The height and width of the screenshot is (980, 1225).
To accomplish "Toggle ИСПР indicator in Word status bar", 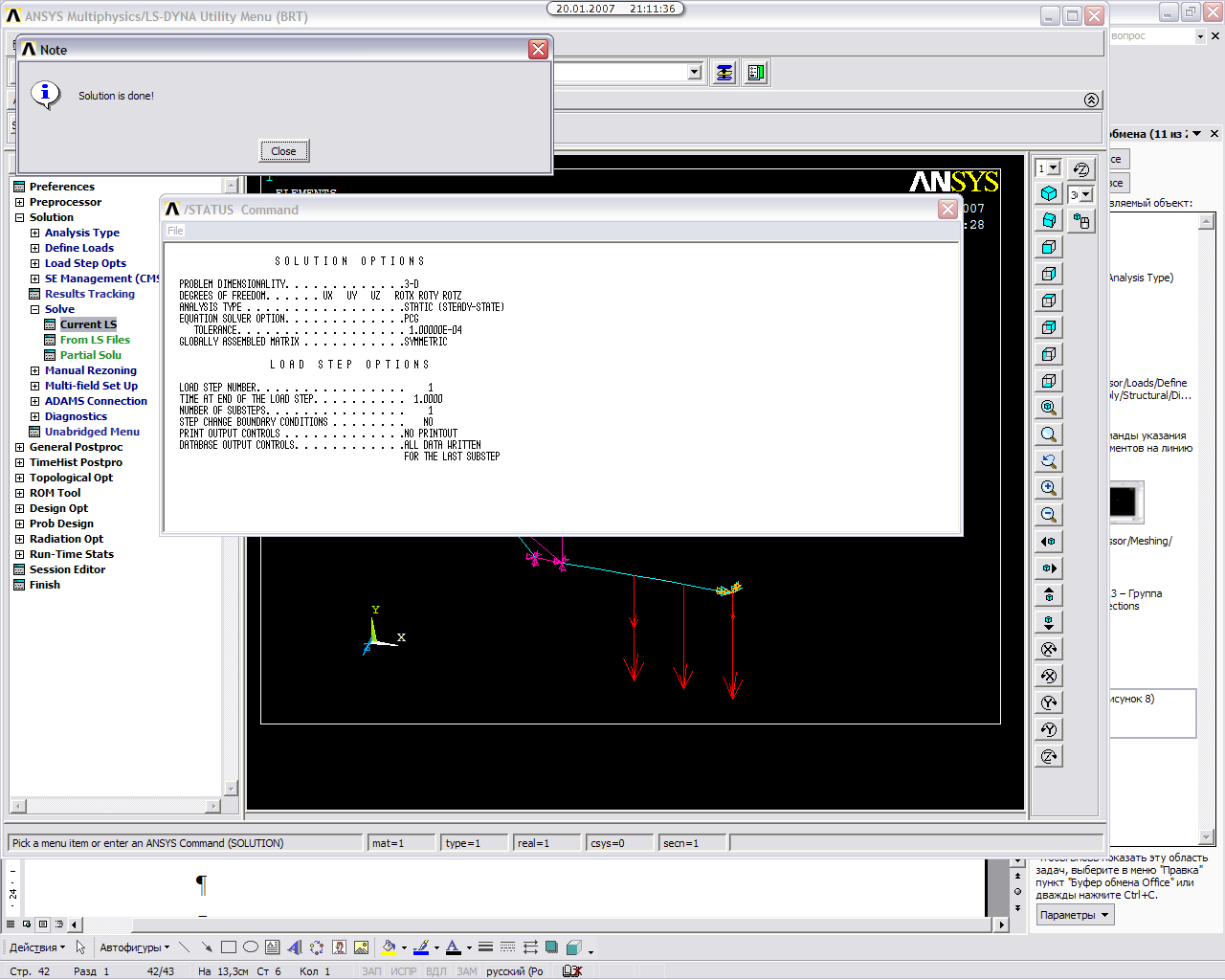I will coord(404,971).
